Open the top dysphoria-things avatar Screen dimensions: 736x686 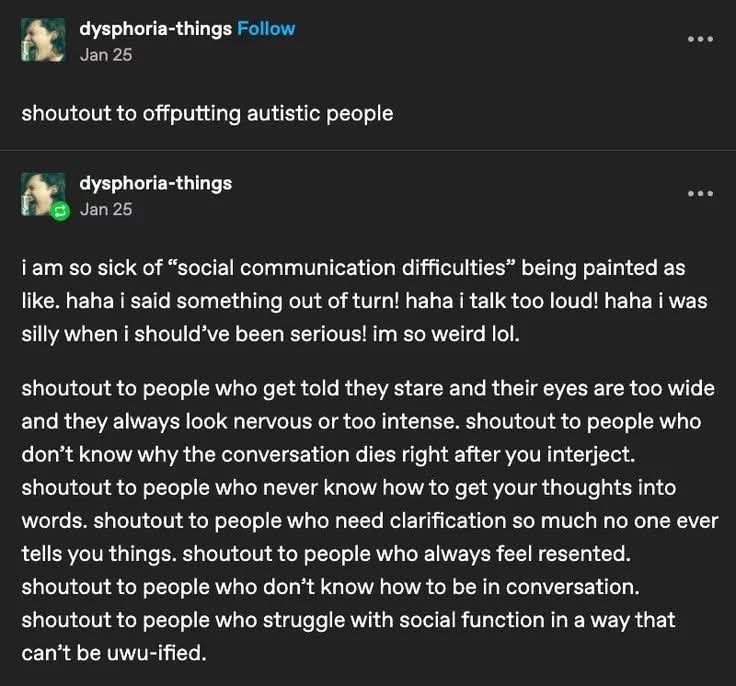tap(43, 40)
